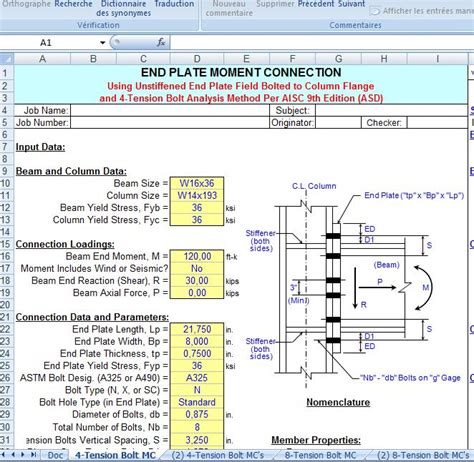Open the 8-Tension Bolt MC sheet tab
474x462 pixels.
click(x=320, y=455)
